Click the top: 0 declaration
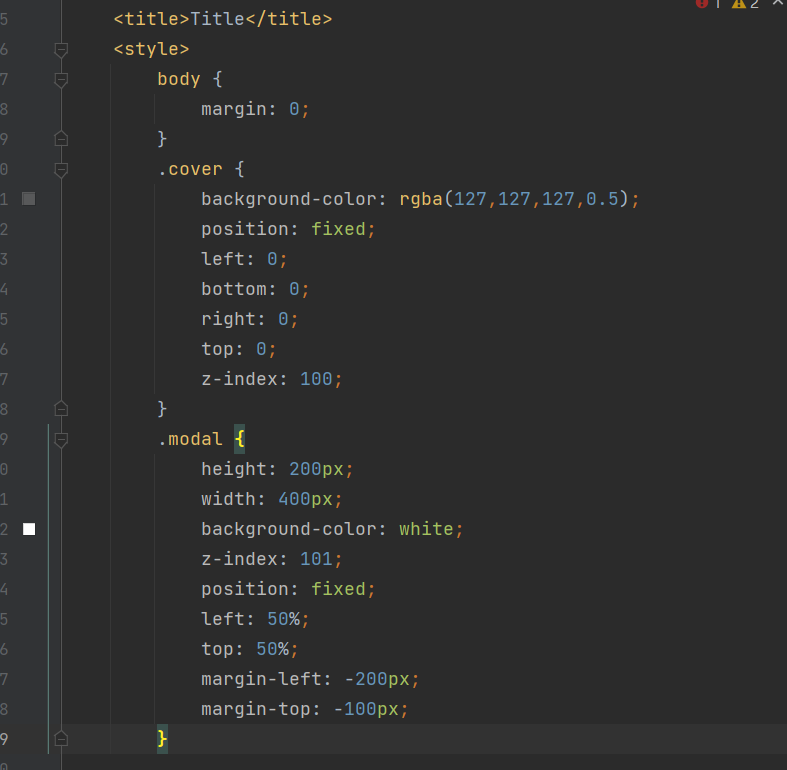The image size is (787, 770). click(x=238, y=349)
